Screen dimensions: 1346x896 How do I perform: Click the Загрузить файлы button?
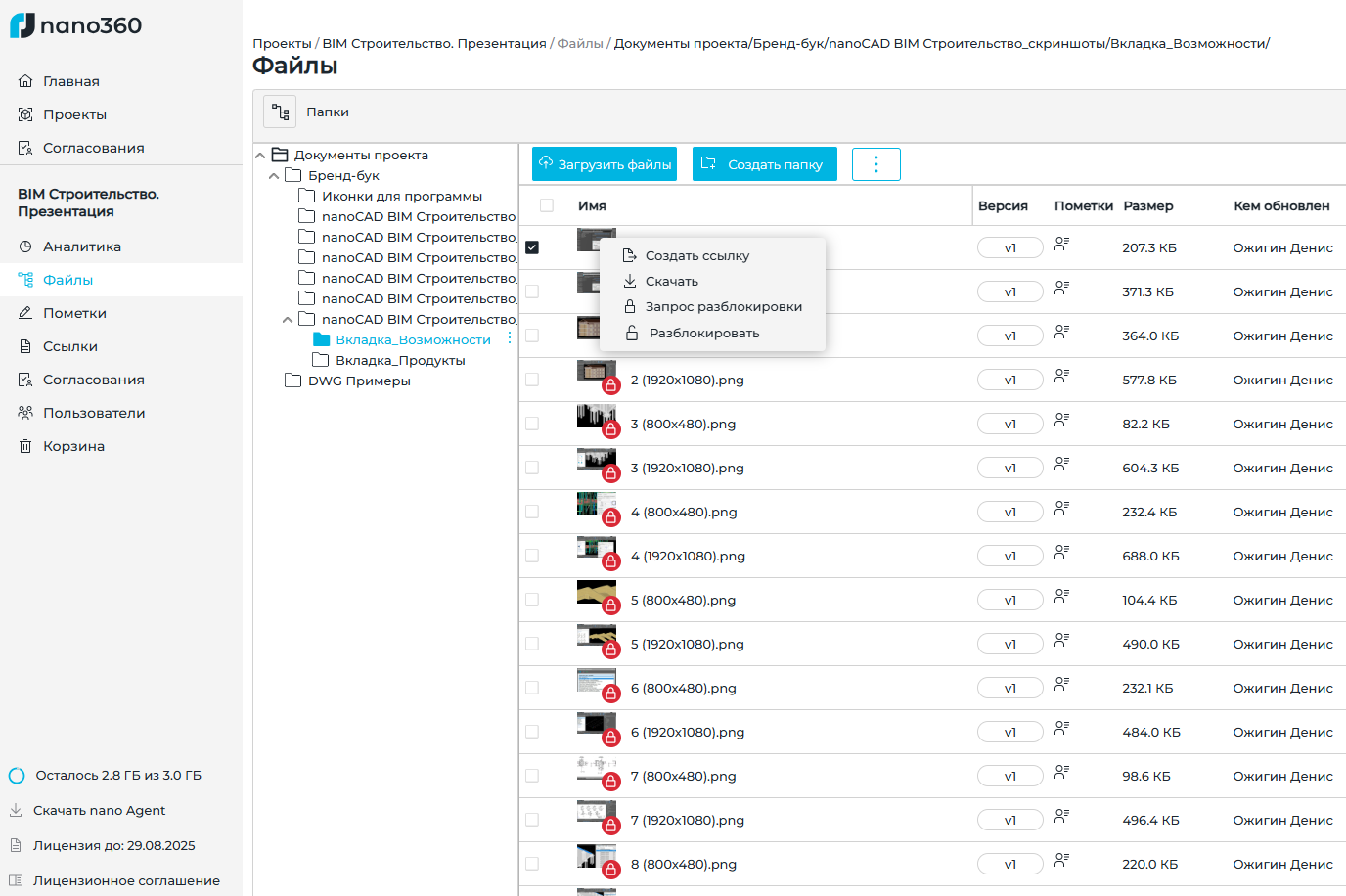[604, 163]
